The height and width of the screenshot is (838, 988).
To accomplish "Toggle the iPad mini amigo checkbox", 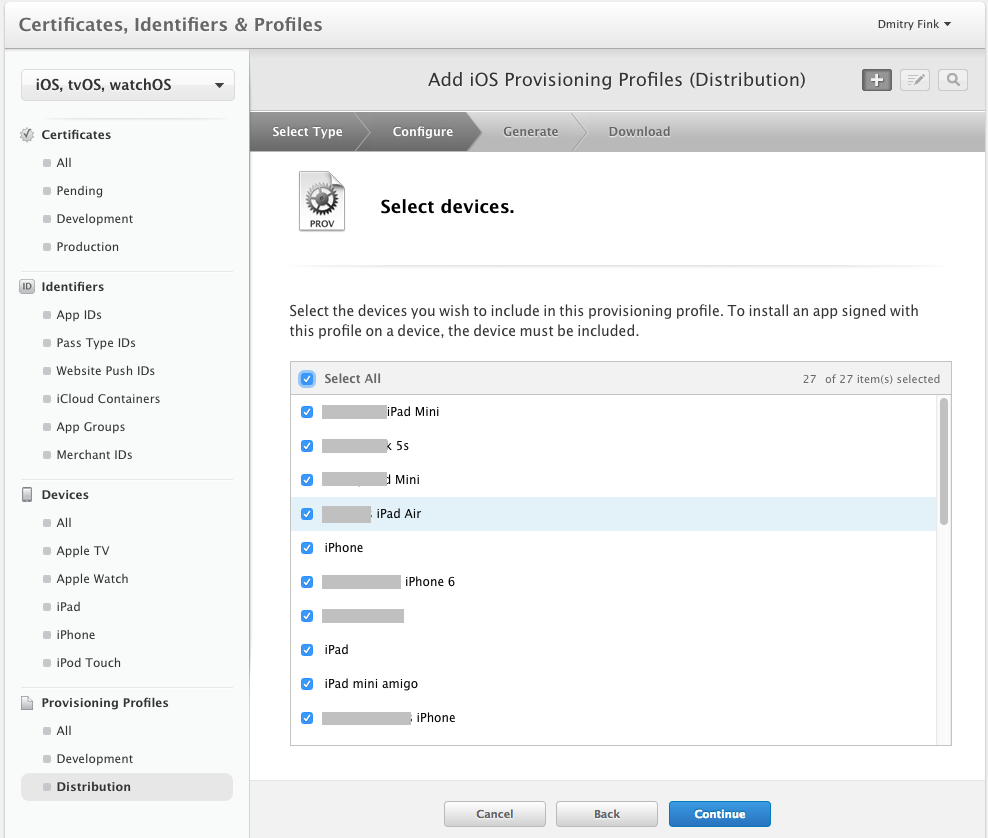I will point(307,684).
